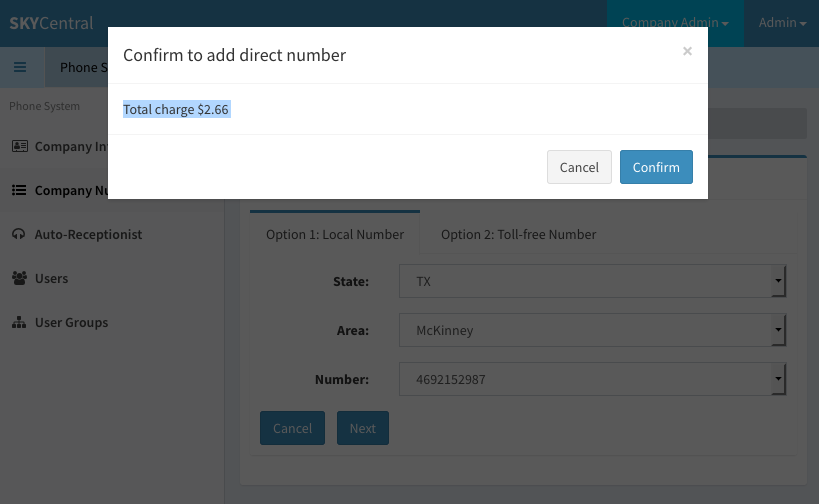Click the Company Numbers list icon
This screenshot has height=504, width=819.
tap(19, 190)
